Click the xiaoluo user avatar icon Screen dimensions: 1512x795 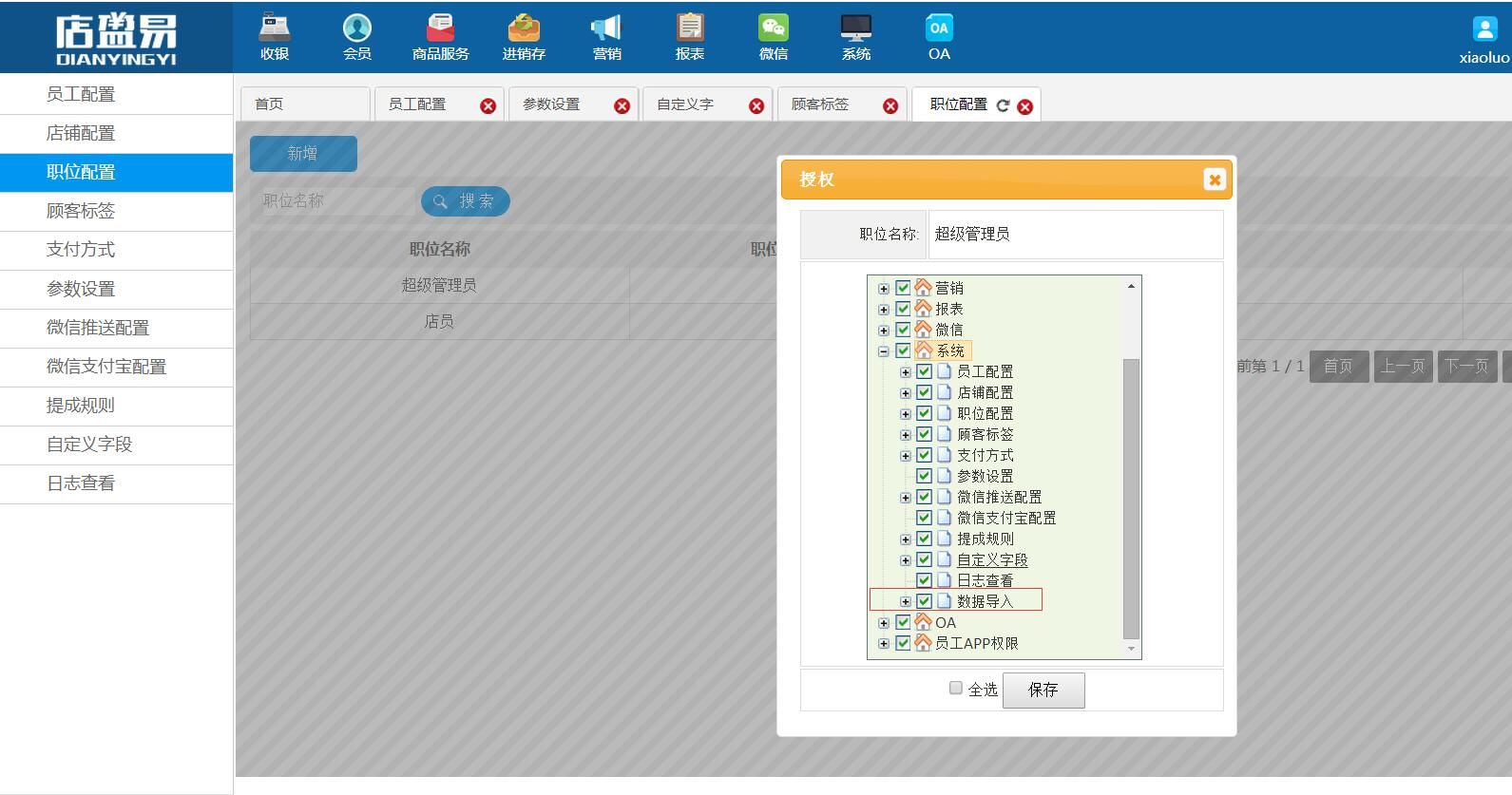pos(1484,29)
